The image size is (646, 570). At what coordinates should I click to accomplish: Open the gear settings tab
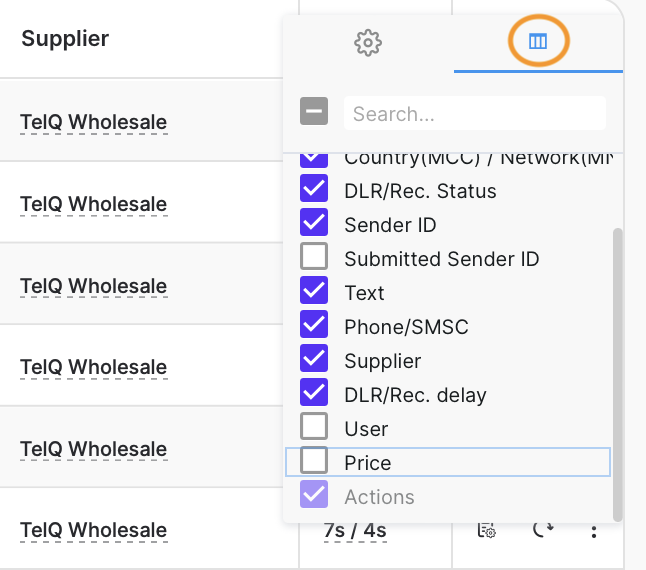367,42
